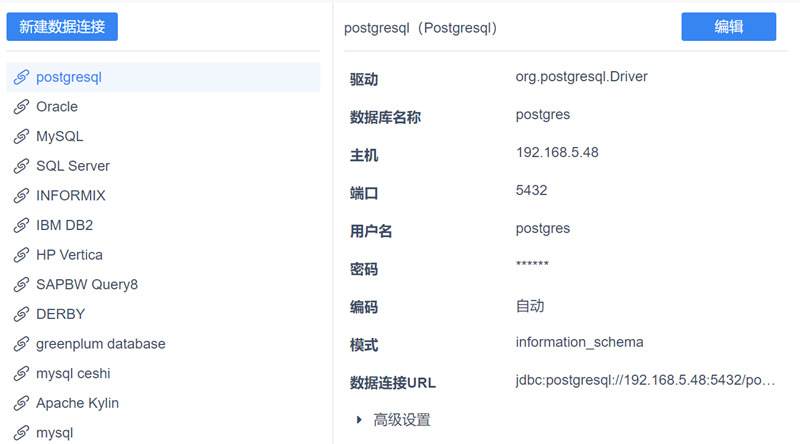Click the link icon beside Apache Kylin
The width and height of the screenshot is (800, 444).
[x=21, y=404]
